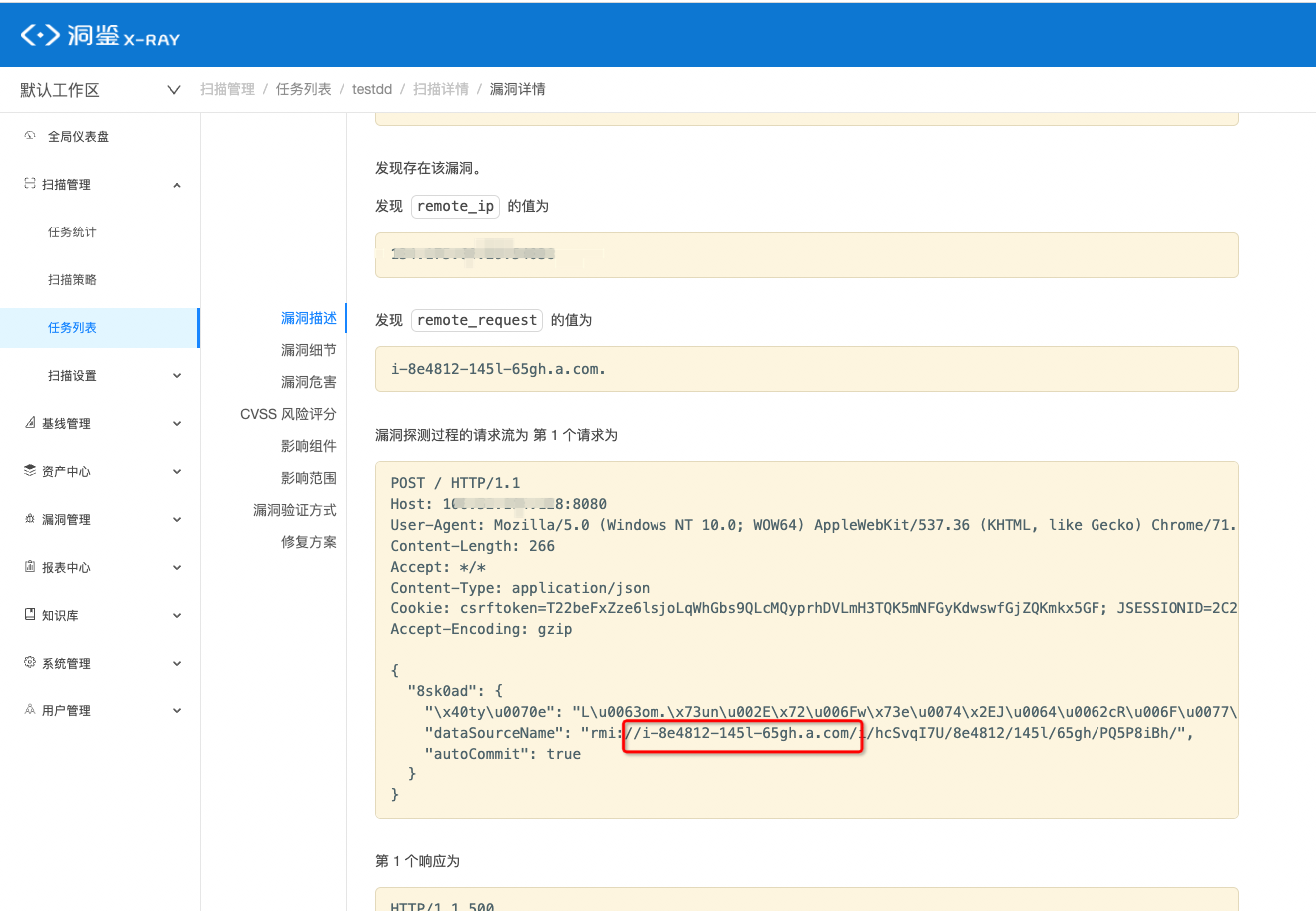1316x911 pixels.
Task: Select 扫描策略 in the sidebar
Action: coord(72,280)
